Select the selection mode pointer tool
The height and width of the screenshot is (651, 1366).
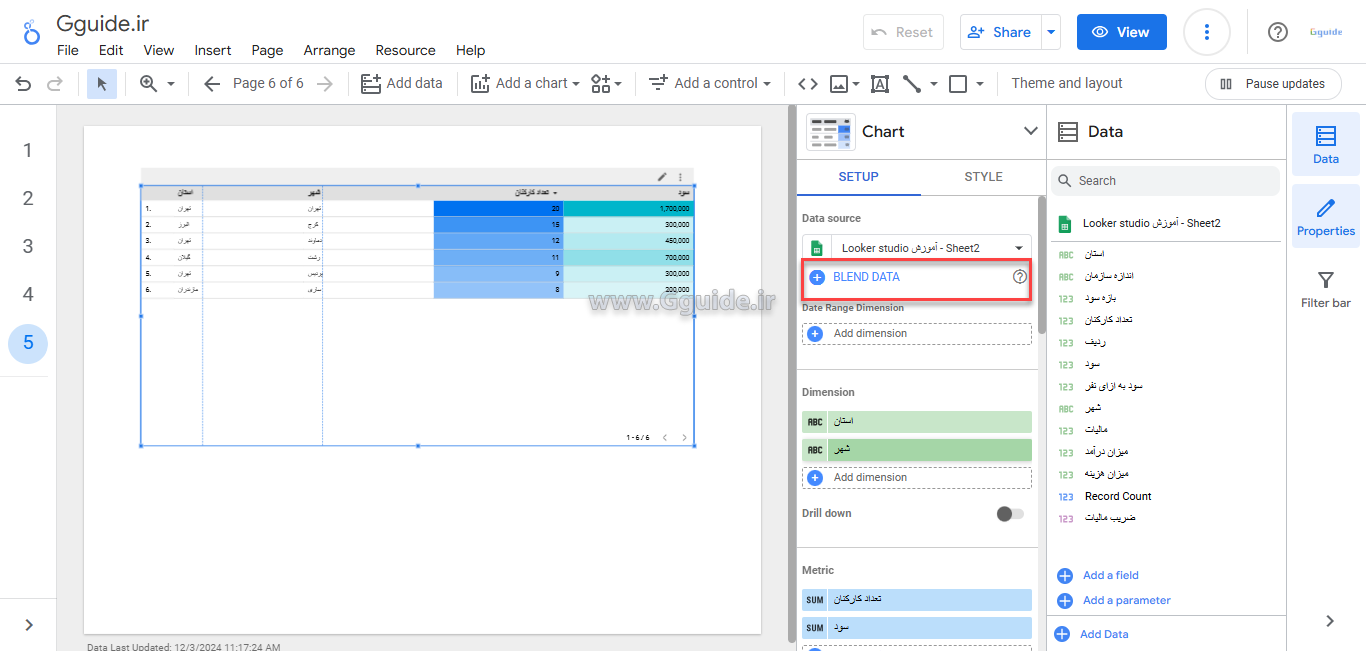102,84
